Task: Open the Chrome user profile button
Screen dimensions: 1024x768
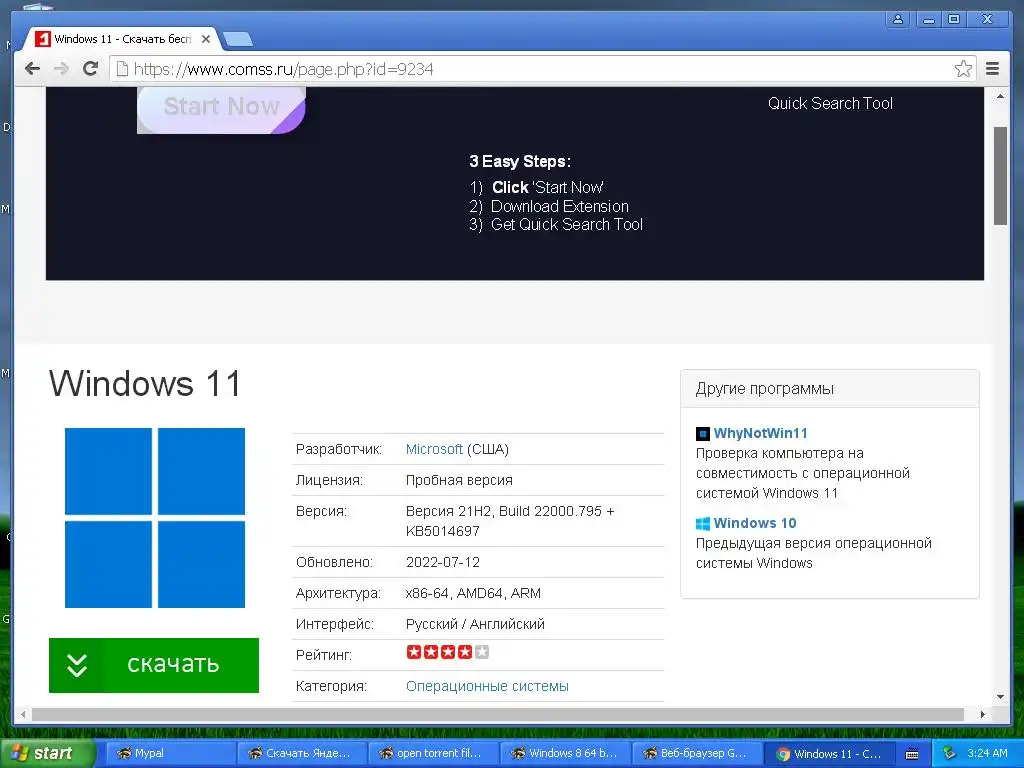Action: click(898, 19)
